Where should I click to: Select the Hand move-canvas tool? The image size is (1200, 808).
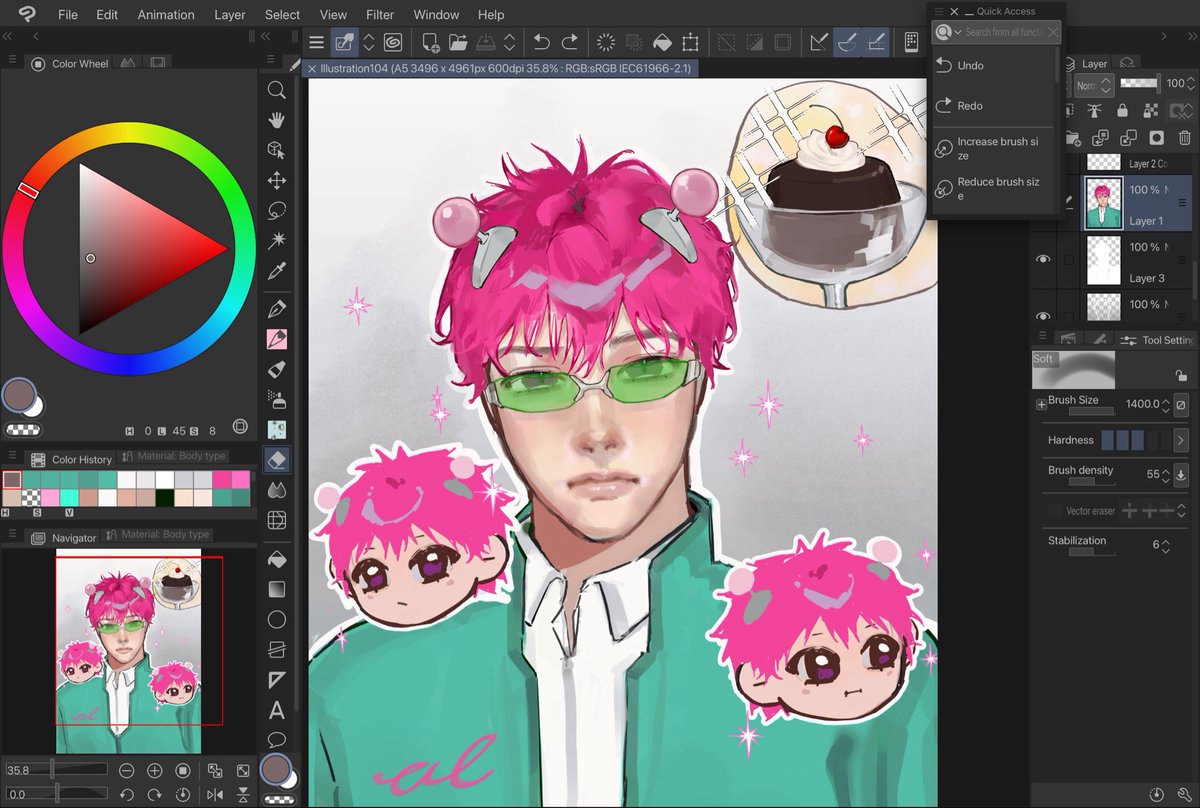point(277,120)
